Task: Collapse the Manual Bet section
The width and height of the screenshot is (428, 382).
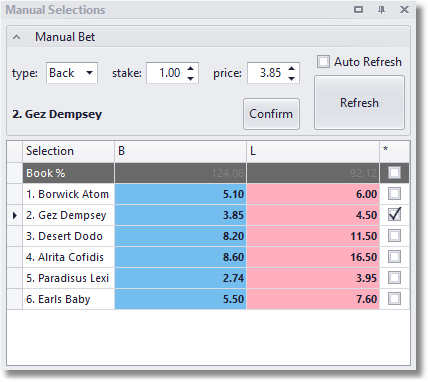Action: click(17, 37)
